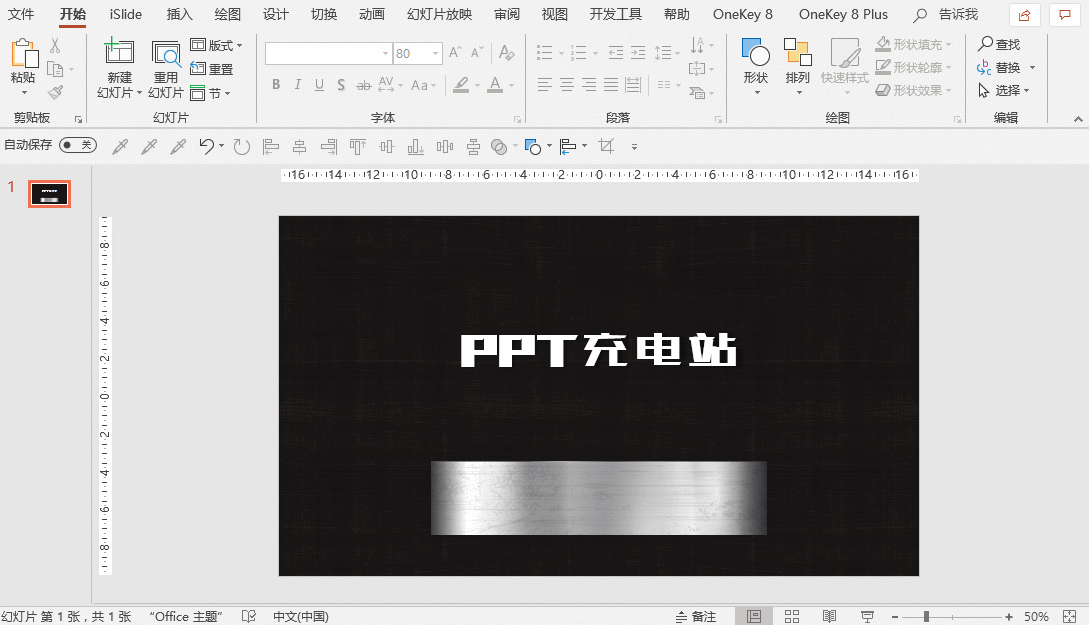Click the 50% zoom level

[x=1036, y=617]
